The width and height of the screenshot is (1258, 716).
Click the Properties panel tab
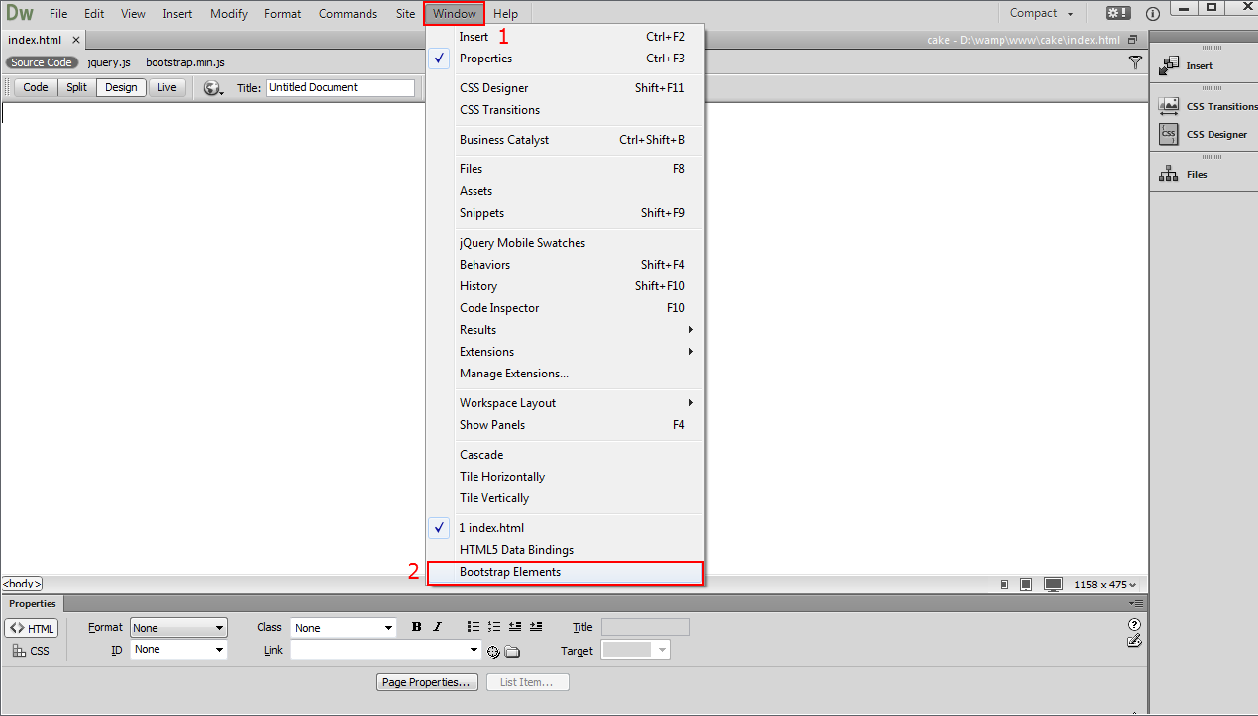click(32, 603)
